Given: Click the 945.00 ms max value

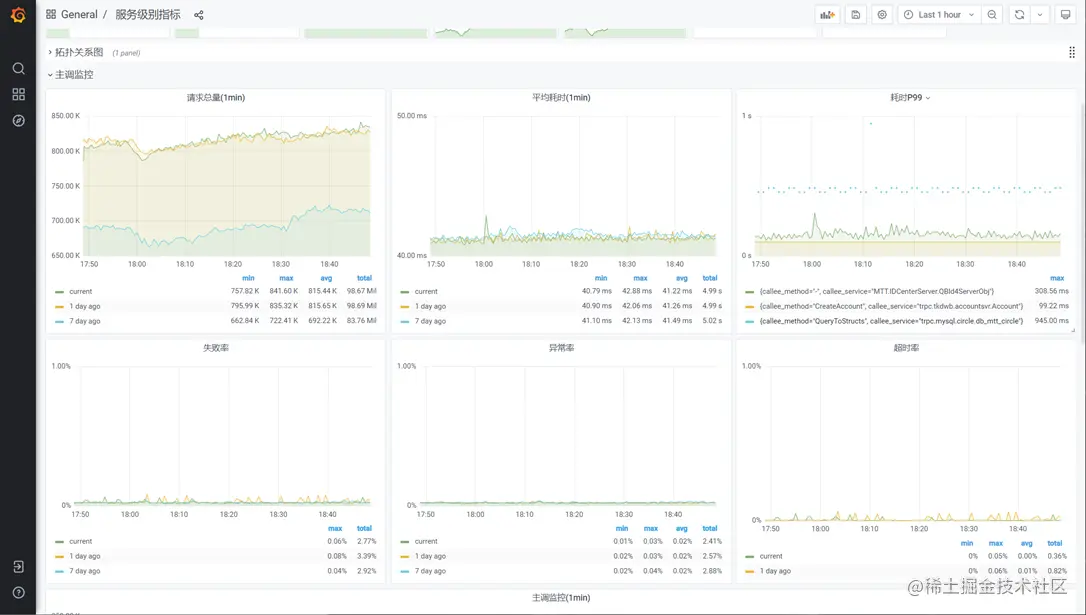Looking at the screenshot, I should (1051, 321).
